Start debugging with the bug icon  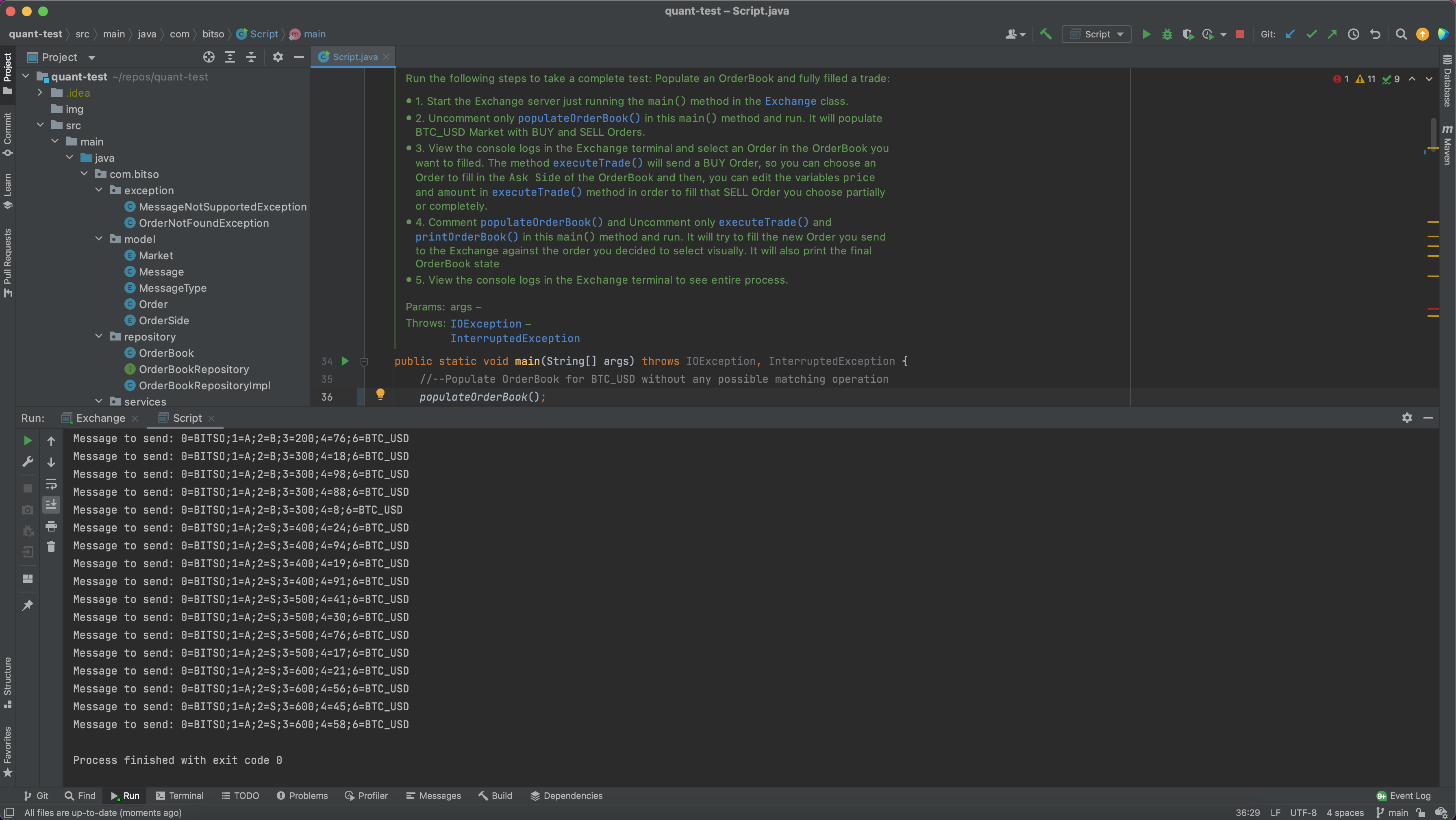coord(1167,35)
